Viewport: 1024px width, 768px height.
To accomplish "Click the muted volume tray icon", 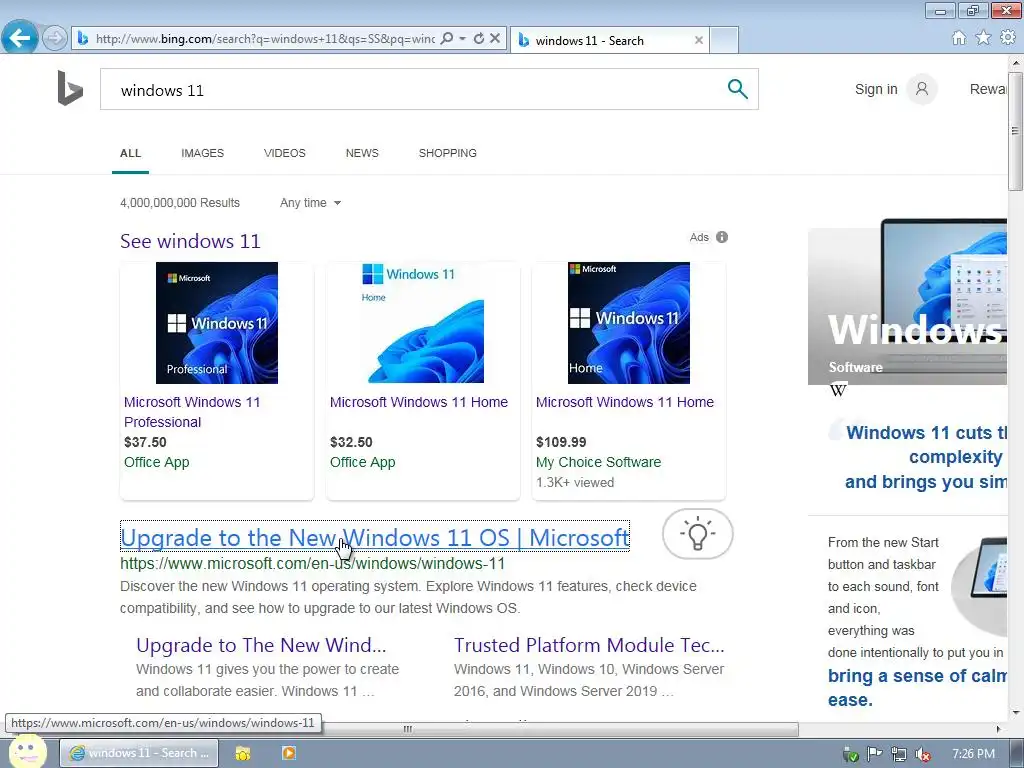I will tap(923, 754).
